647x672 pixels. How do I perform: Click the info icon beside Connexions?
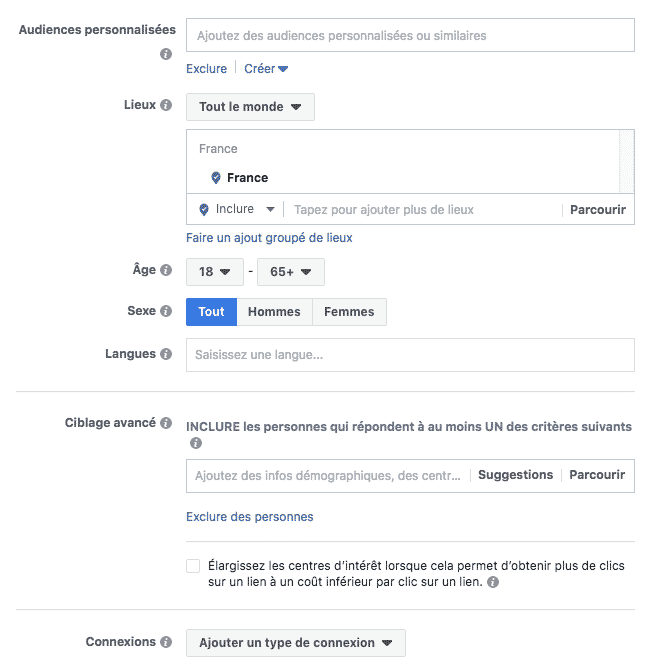(166, 642)
